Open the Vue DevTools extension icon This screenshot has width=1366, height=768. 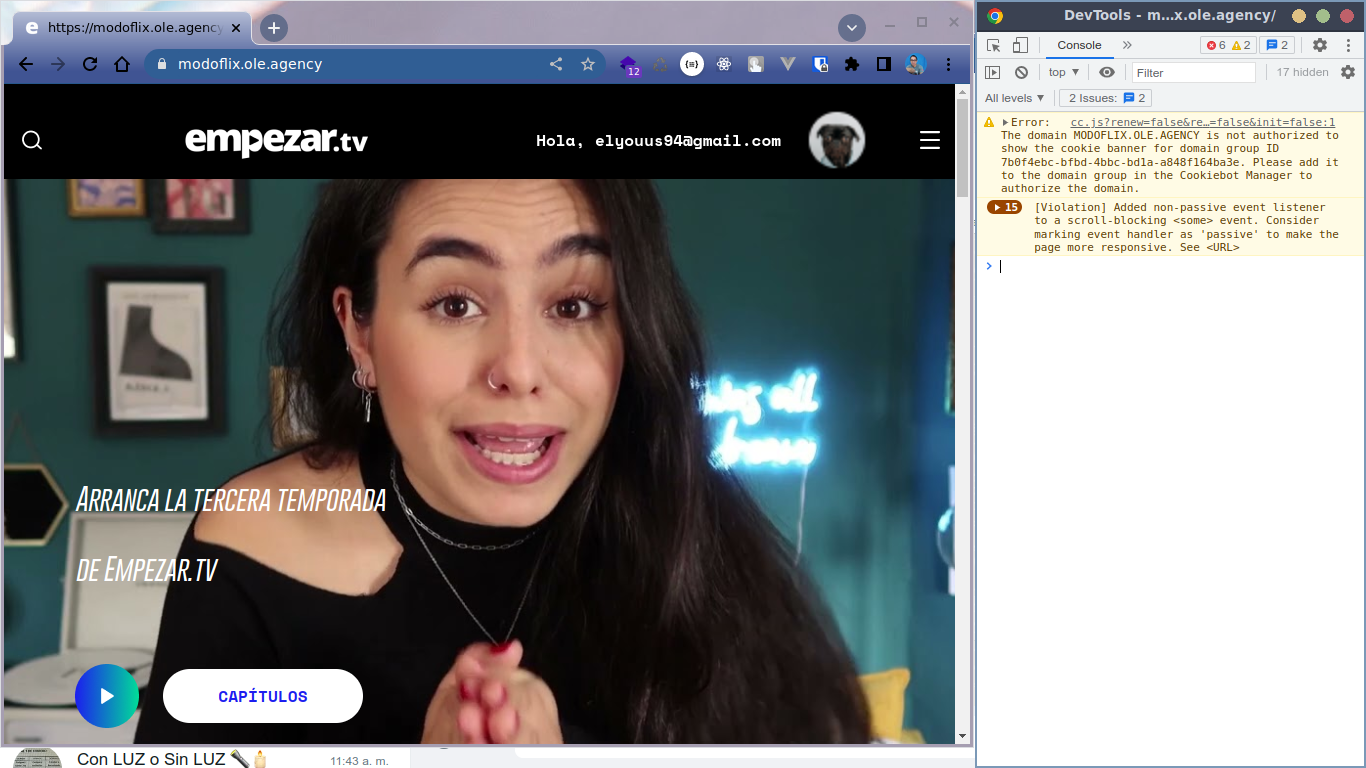(787, 64)
